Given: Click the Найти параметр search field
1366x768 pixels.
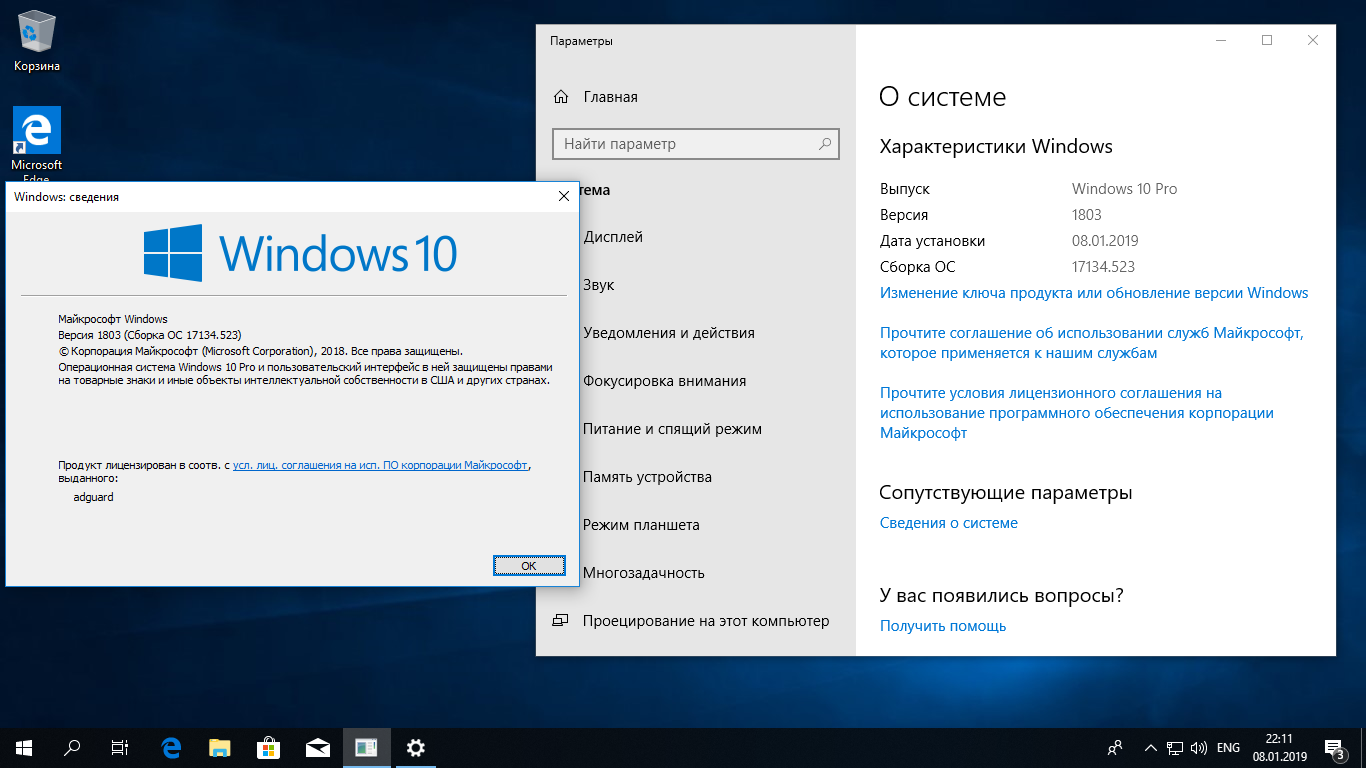Looking at the screenshot, I should tap(696, 144).
